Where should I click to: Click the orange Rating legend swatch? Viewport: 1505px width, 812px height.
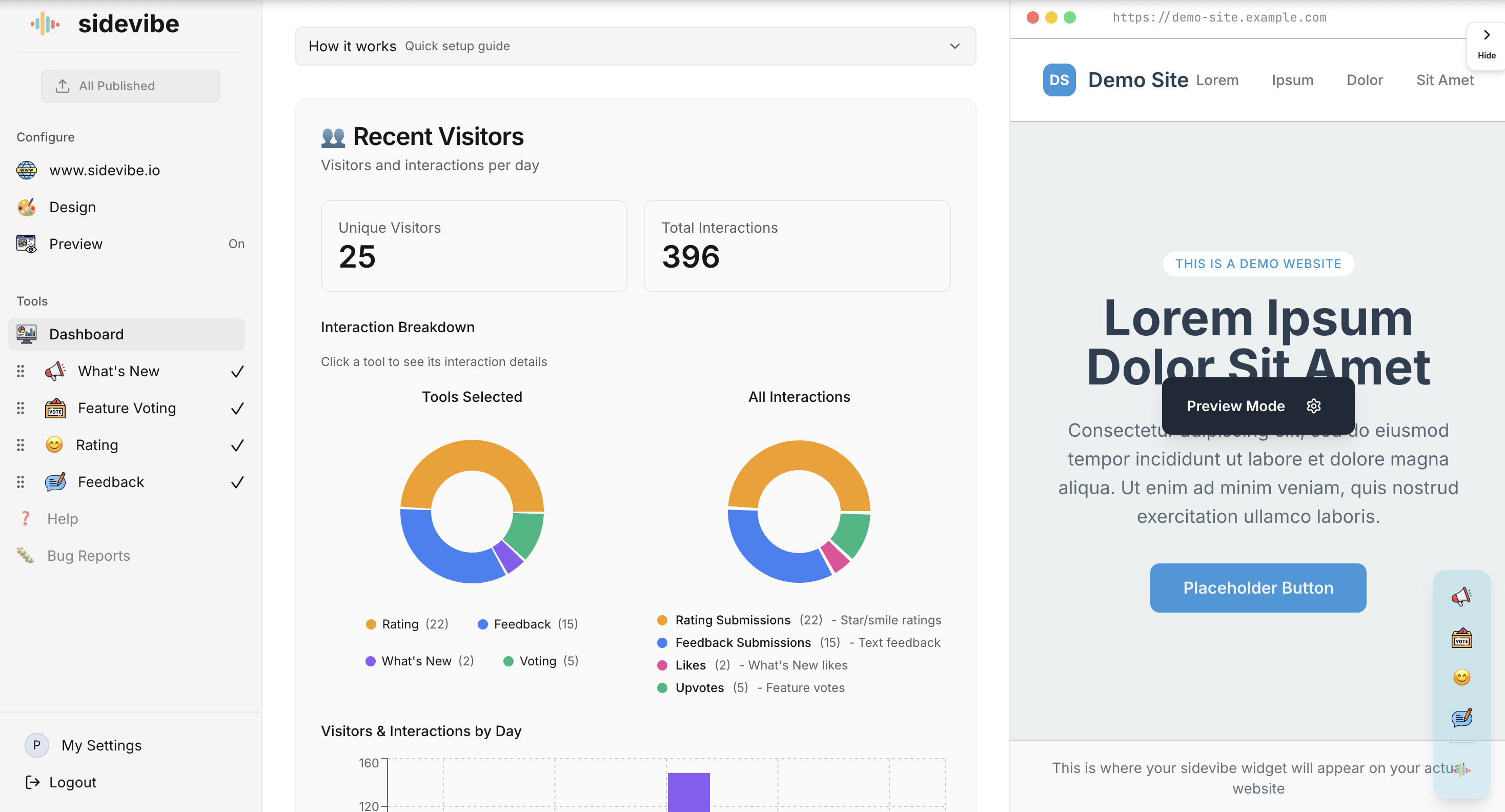pos(371,624)
